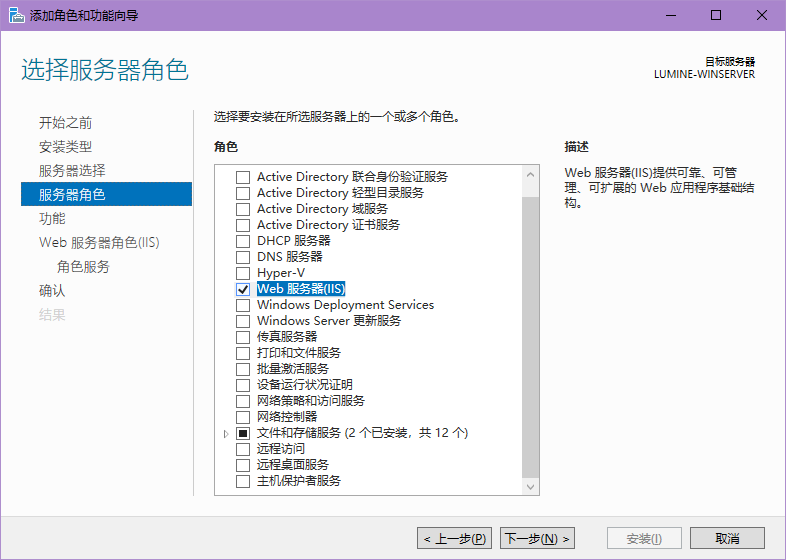
Task: Tick the DHCP 服务器 checkbox
Action: point(242,241)
